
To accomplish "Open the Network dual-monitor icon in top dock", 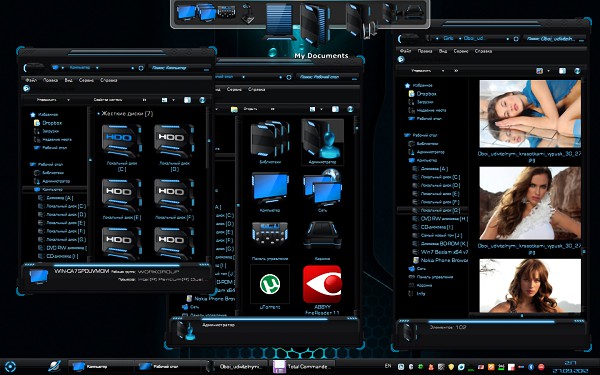I will pyautogui.click(x=207, y=13).
